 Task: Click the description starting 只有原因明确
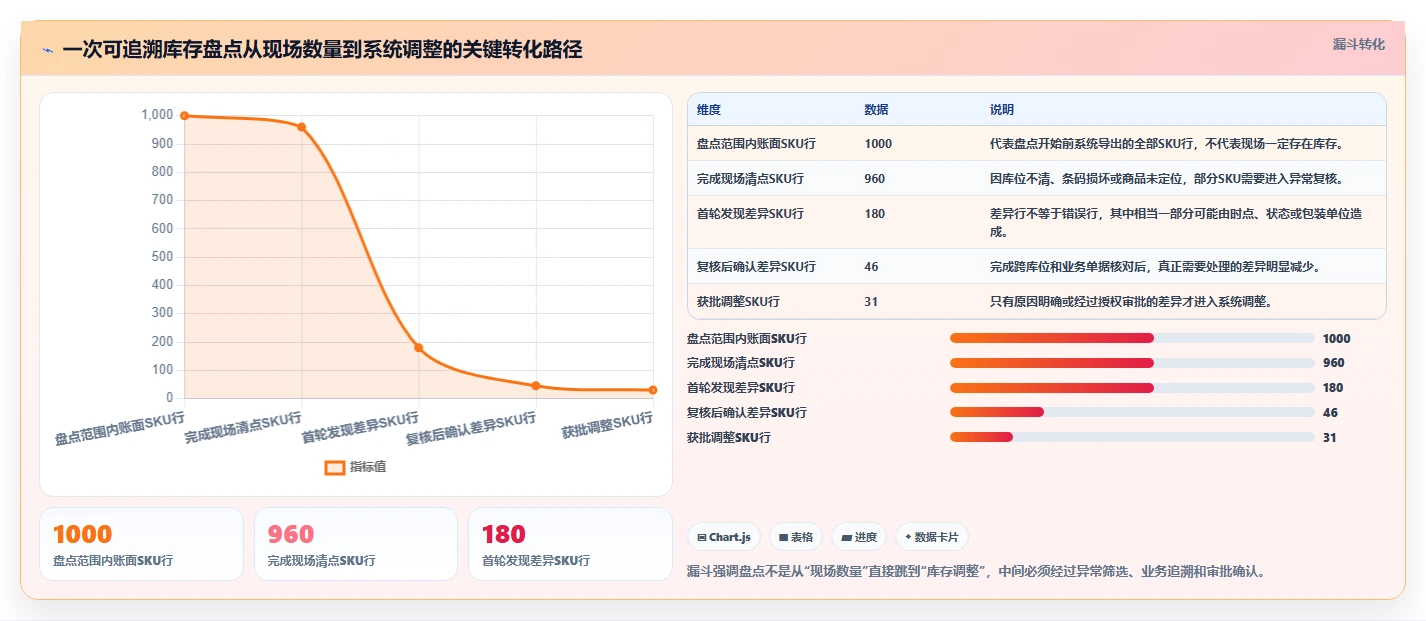click(1131, 302)
